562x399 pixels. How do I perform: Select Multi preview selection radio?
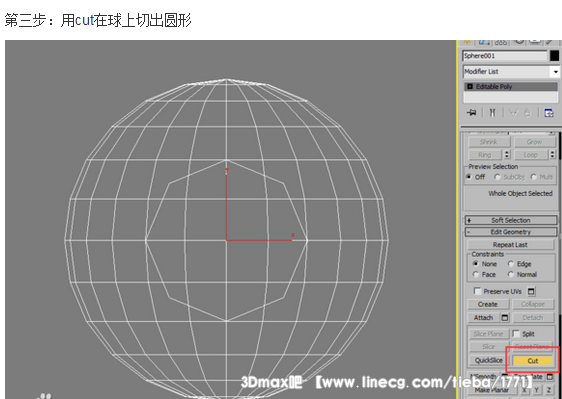point(534,177)
